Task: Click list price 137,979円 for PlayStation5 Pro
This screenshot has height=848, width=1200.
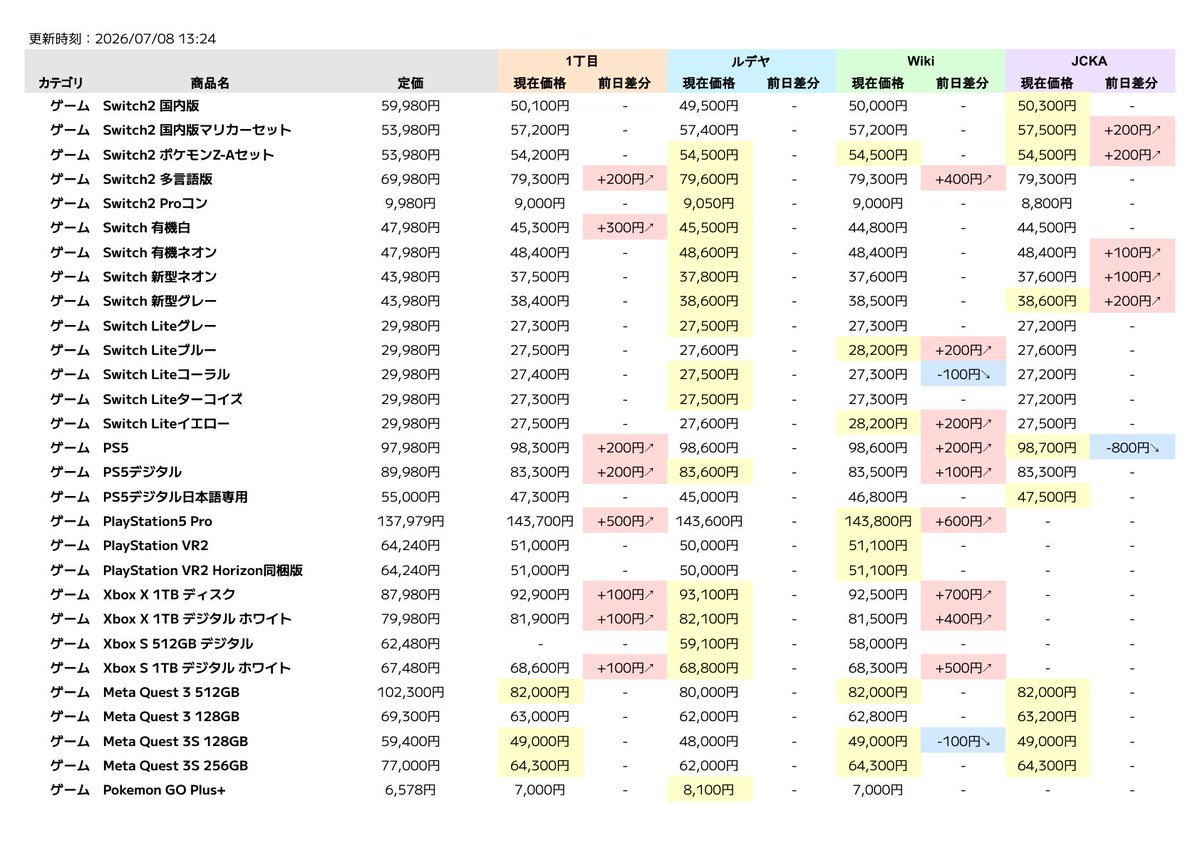Action: coord(411,521)
